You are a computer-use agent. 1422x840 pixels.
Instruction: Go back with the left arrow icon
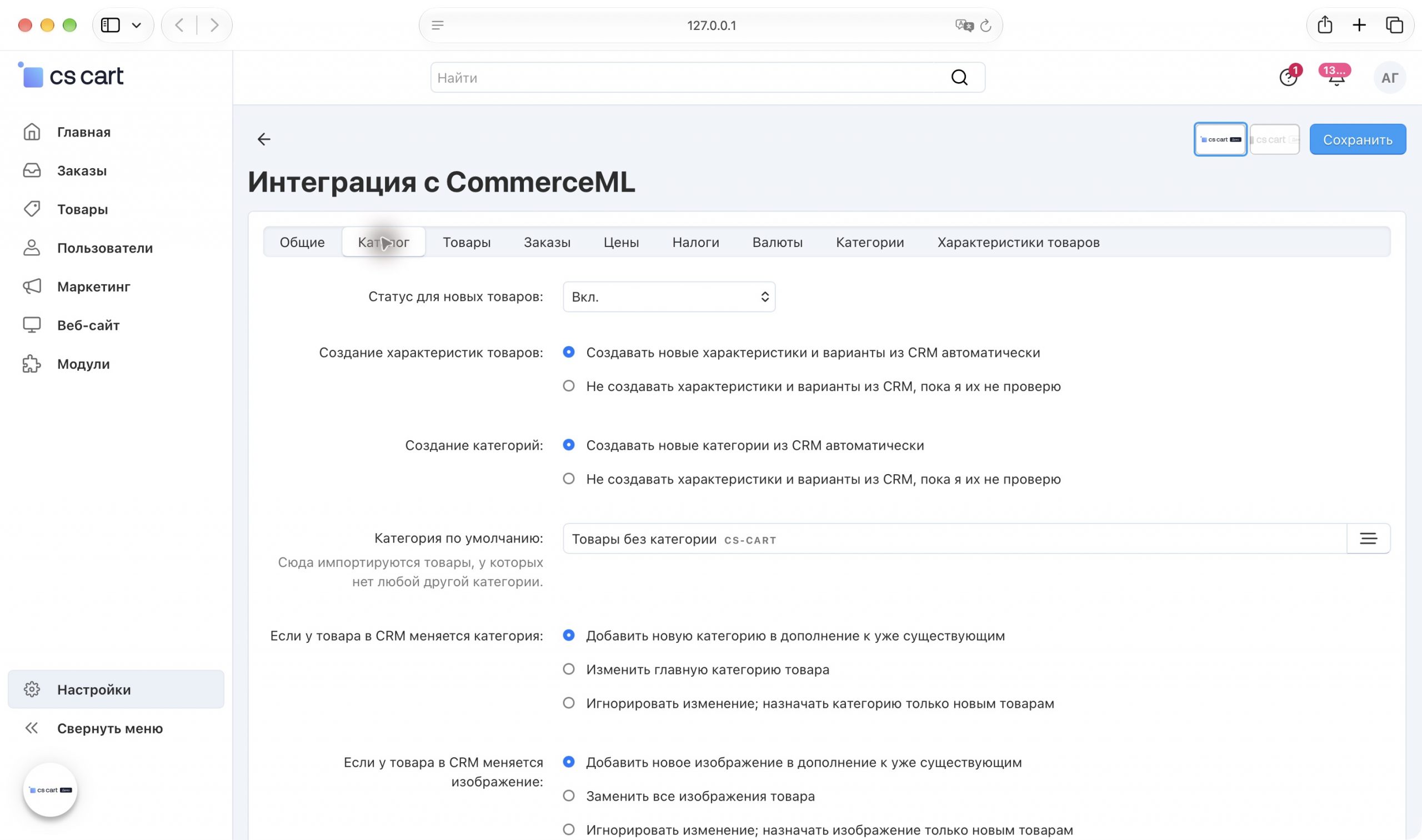(x=264, y=139)
